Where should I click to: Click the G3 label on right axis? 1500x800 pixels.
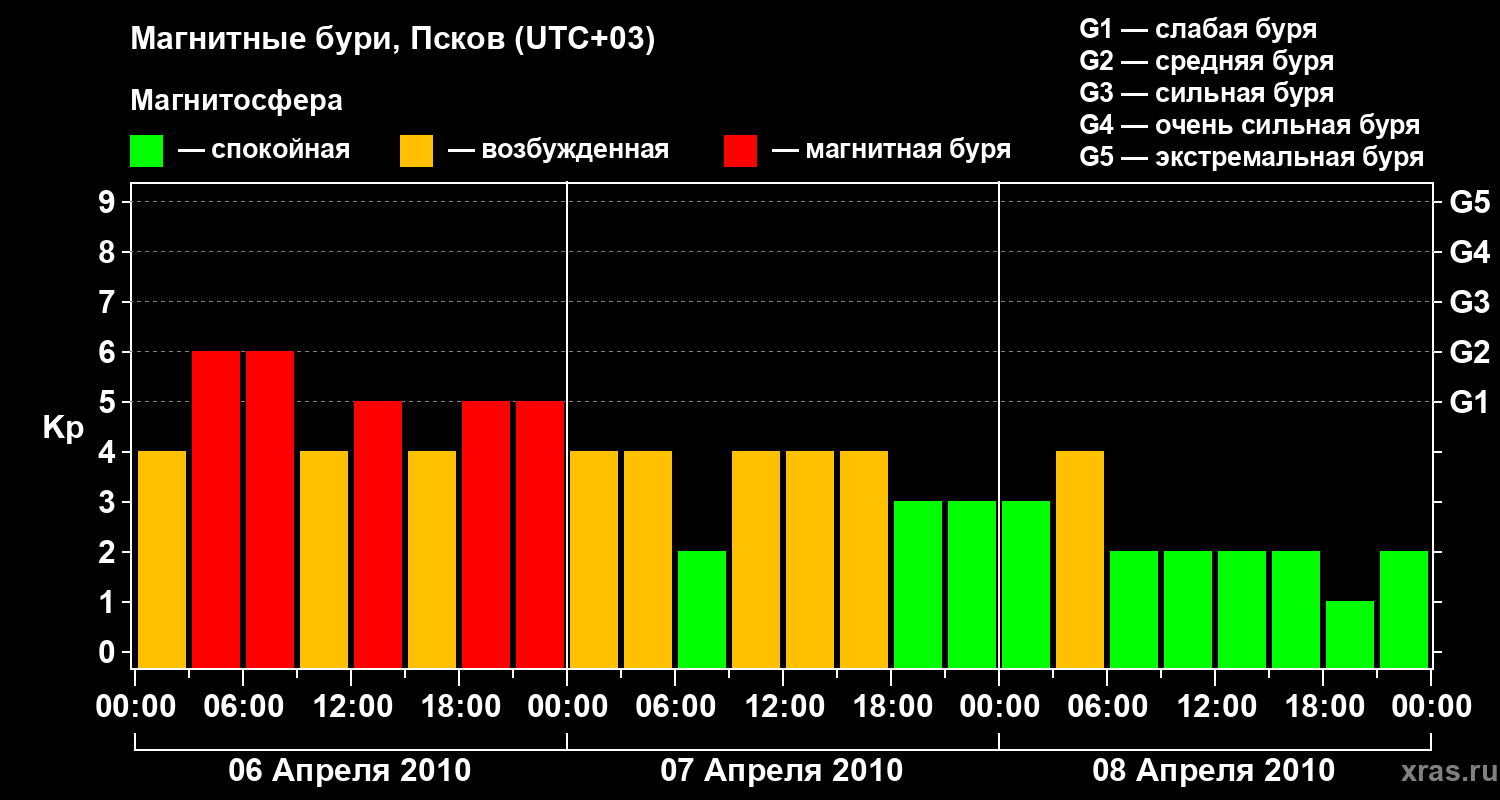(1470, 303)
